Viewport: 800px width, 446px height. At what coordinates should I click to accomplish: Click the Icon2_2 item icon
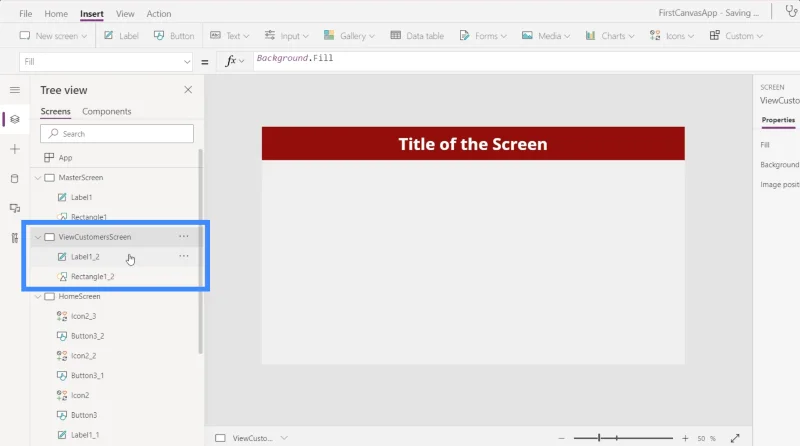(x=62, y=356)
